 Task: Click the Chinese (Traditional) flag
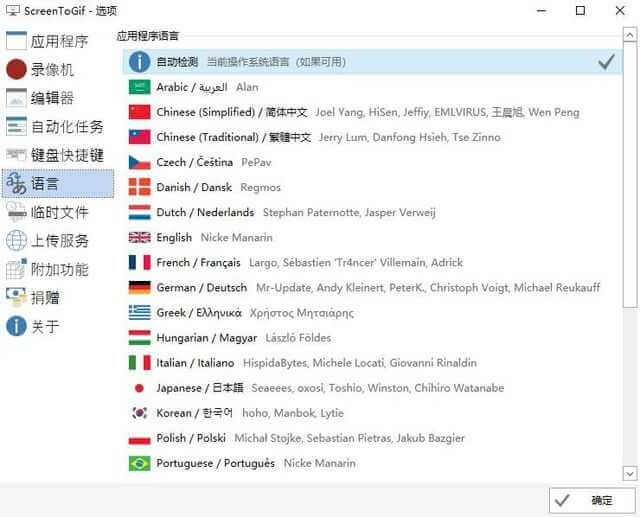pyautogui.click(x=140, y=137)
